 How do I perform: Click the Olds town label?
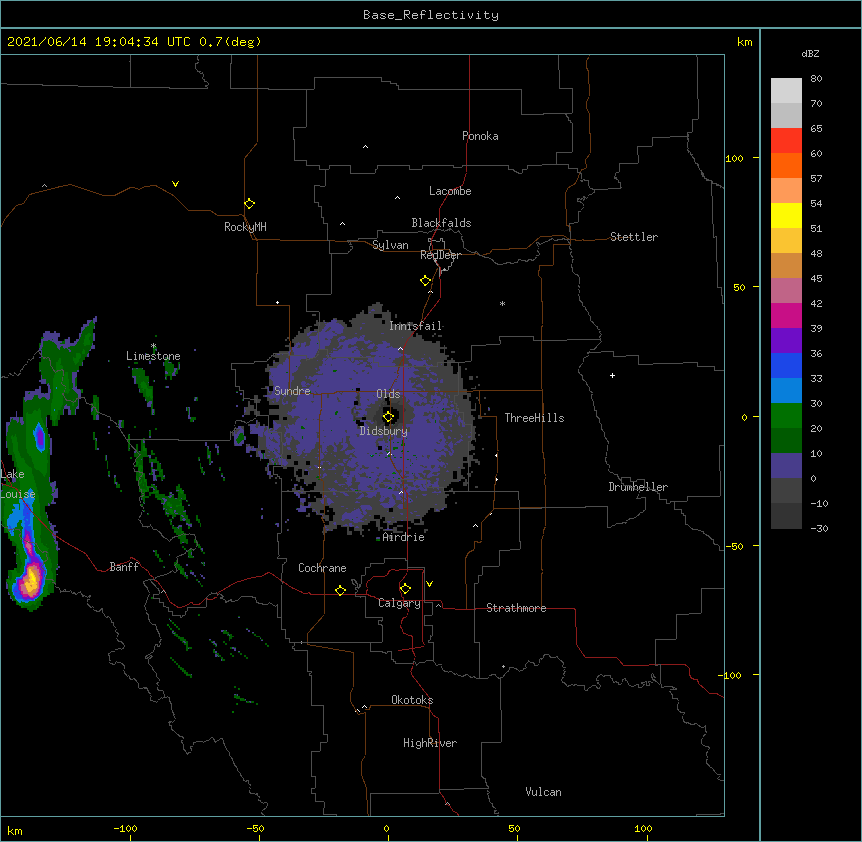(x=388, y=394)
